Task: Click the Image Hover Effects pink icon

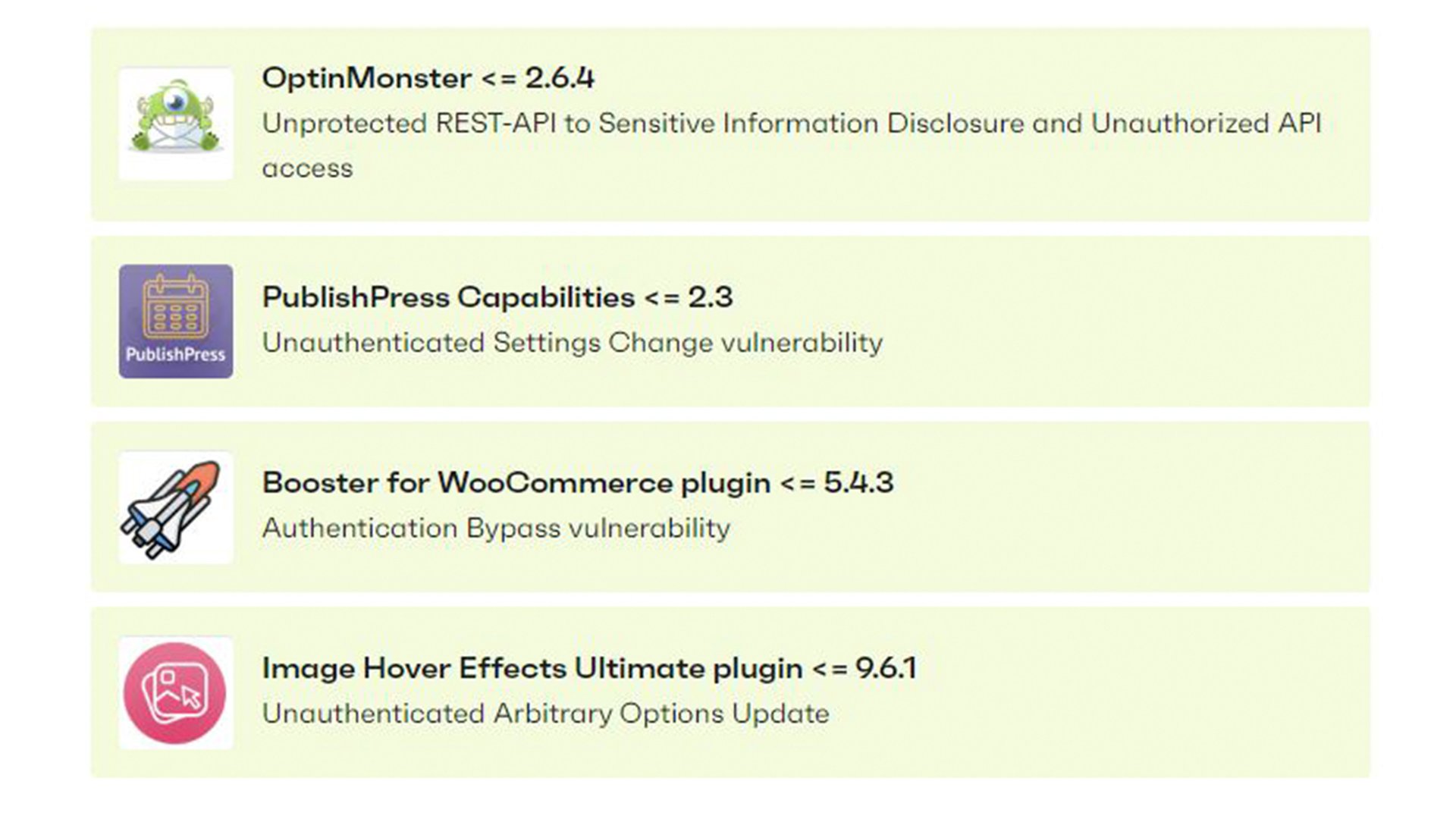Action: [x=175, y=693]
